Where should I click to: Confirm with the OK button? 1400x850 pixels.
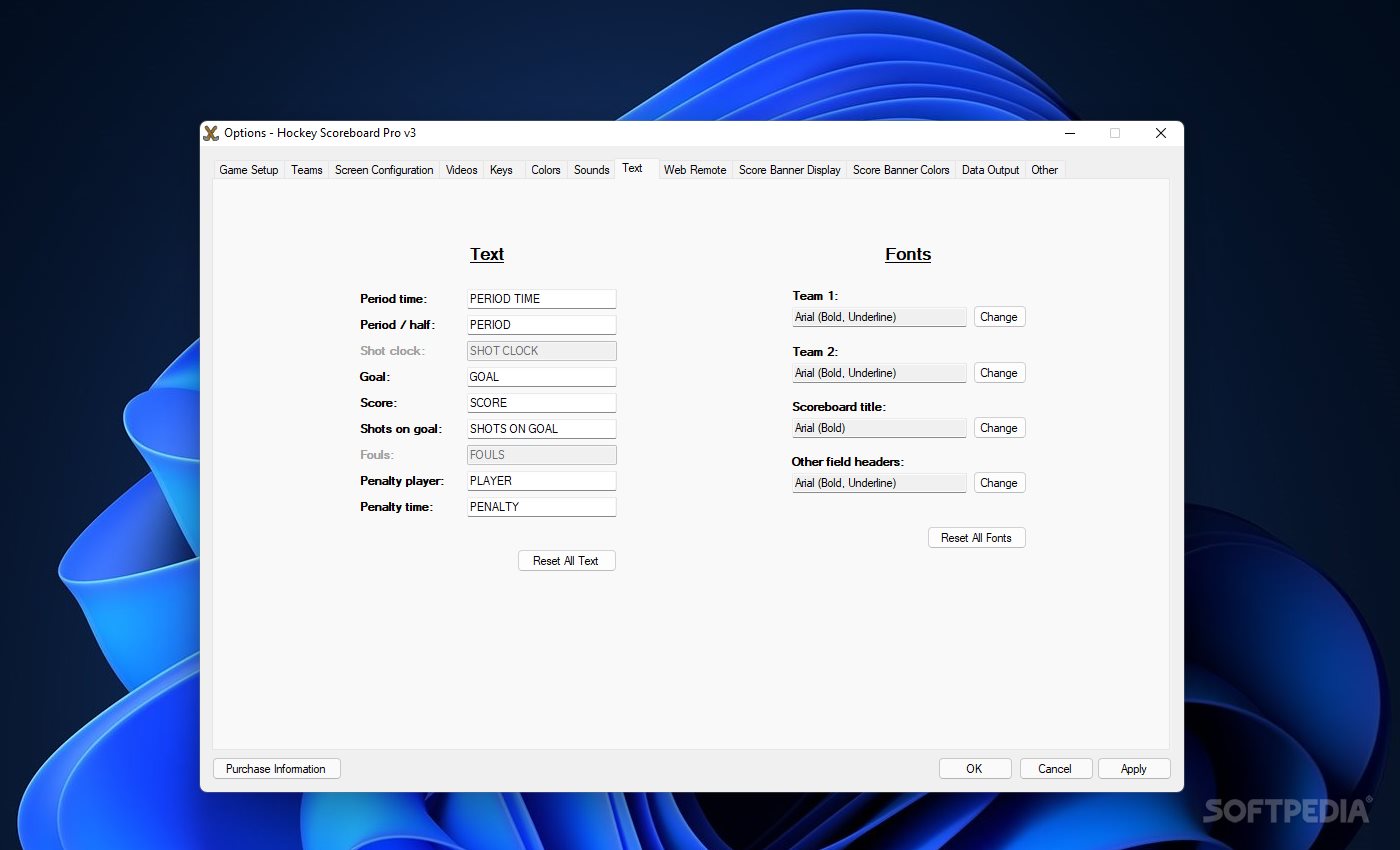975,769
